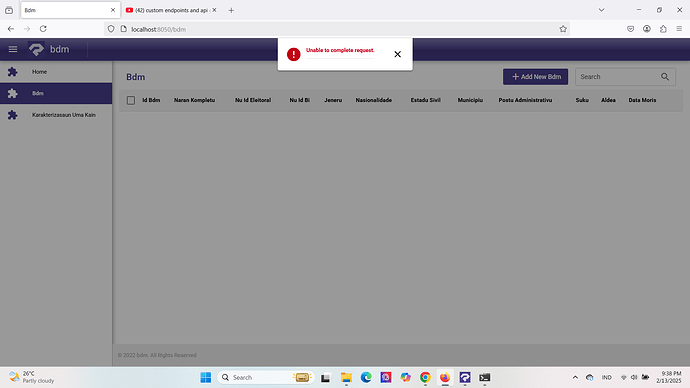690x388 pixels.
Task: Click the Add New Bdm button
Action: click(535, 77)
